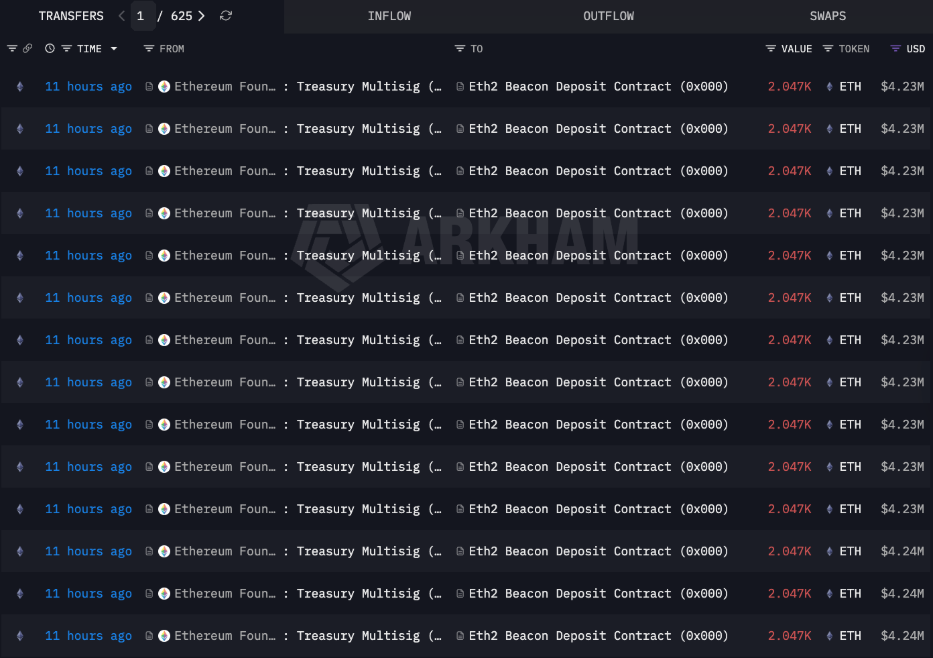Click contract document icon before first Eth2 Beacon
The width and height of the screenshot is (933, 658).
tap(460, 87)
